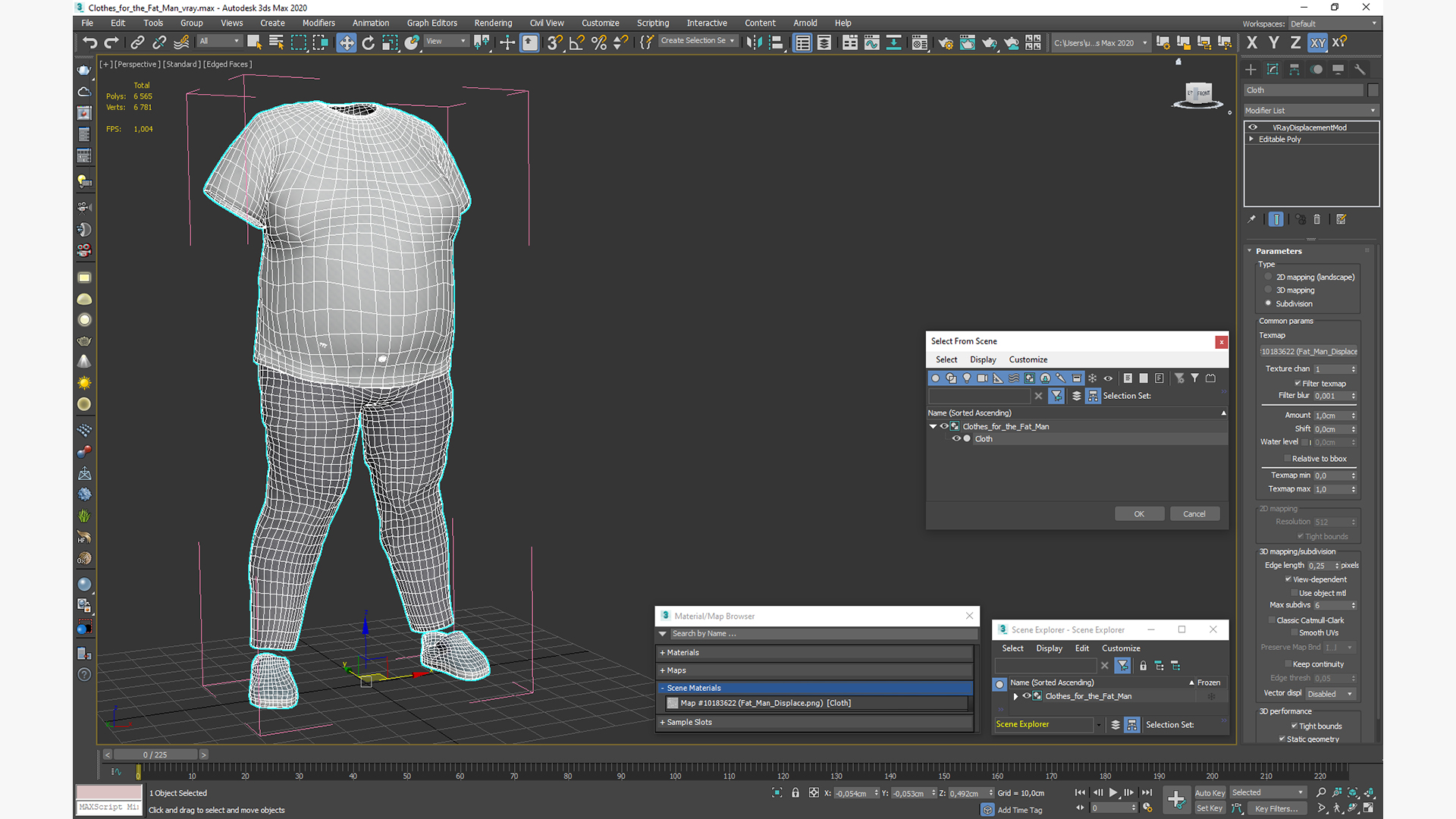Viewport: 1456px width, 819px height.
Task: Collapse Clothes_for_the_Fat_Man in Select From Scene
Action: point(934,426)
